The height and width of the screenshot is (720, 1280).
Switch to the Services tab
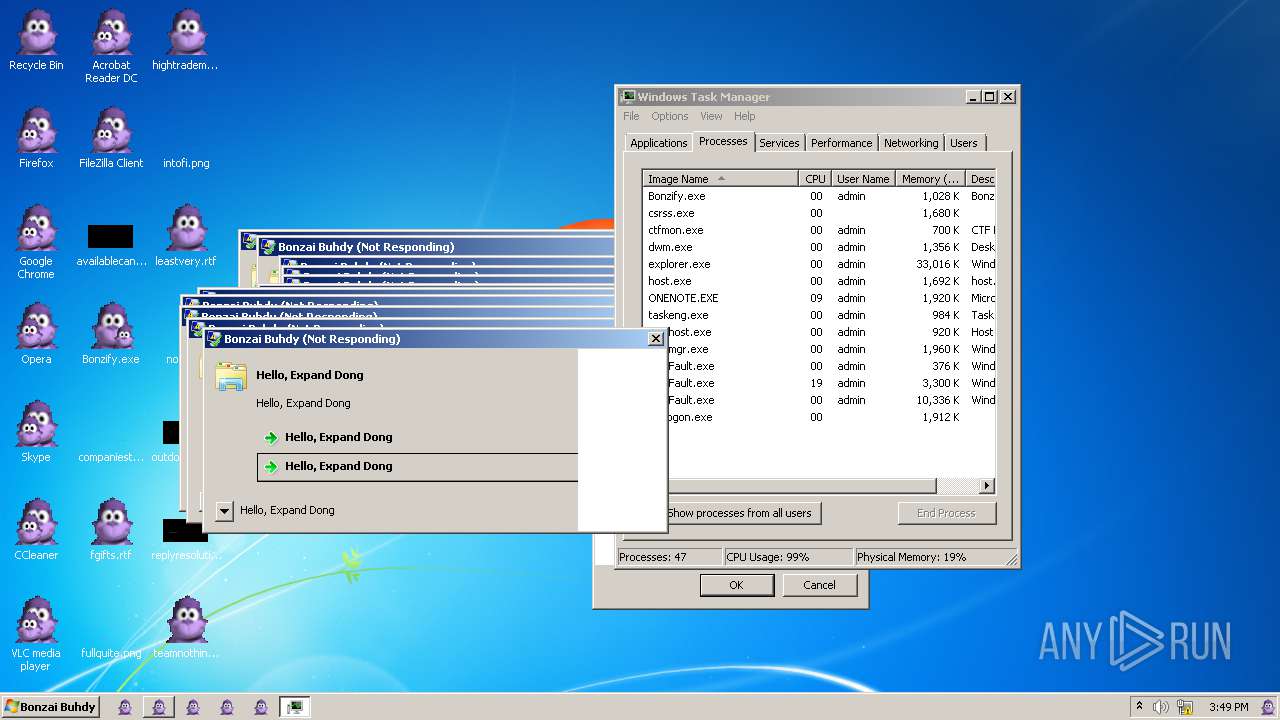pyautogui.click(x=779, y=143)
